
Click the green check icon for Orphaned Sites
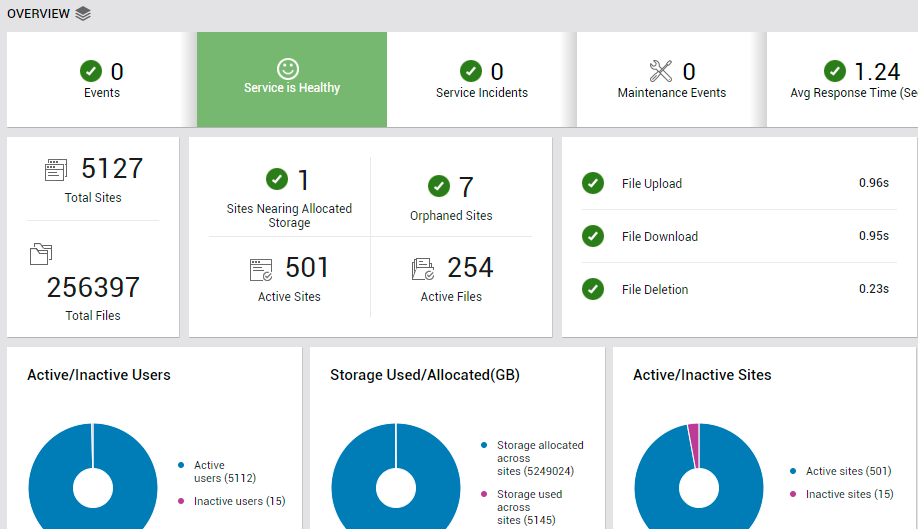439,186
